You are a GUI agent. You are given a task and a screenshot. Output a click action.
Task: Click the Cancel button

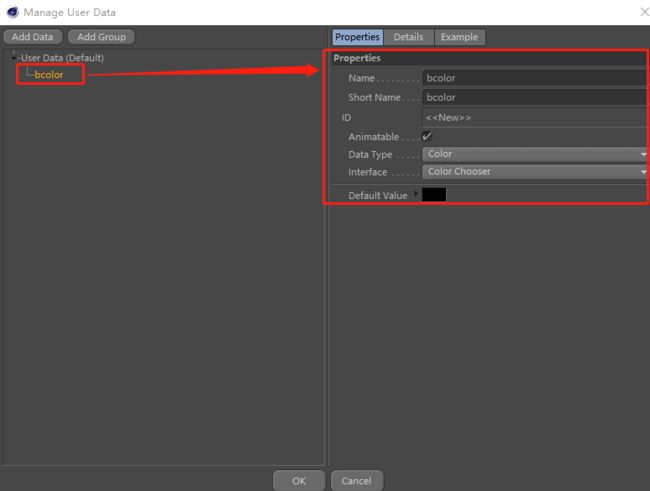[x=357, y=481]
